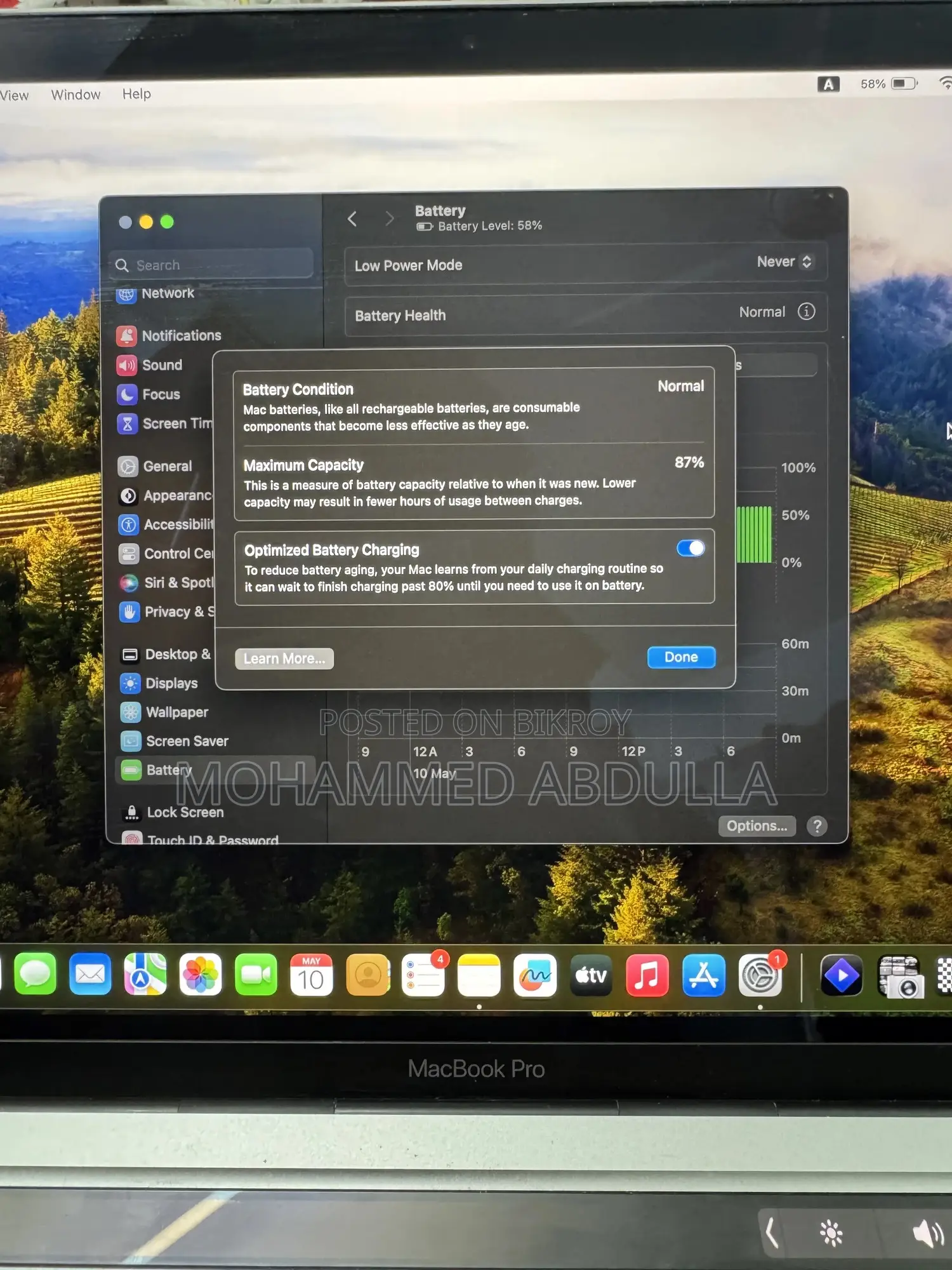The image size is (952, 1270).
Task: Launch FaceTime from the Dock
Action: (256, 975)
